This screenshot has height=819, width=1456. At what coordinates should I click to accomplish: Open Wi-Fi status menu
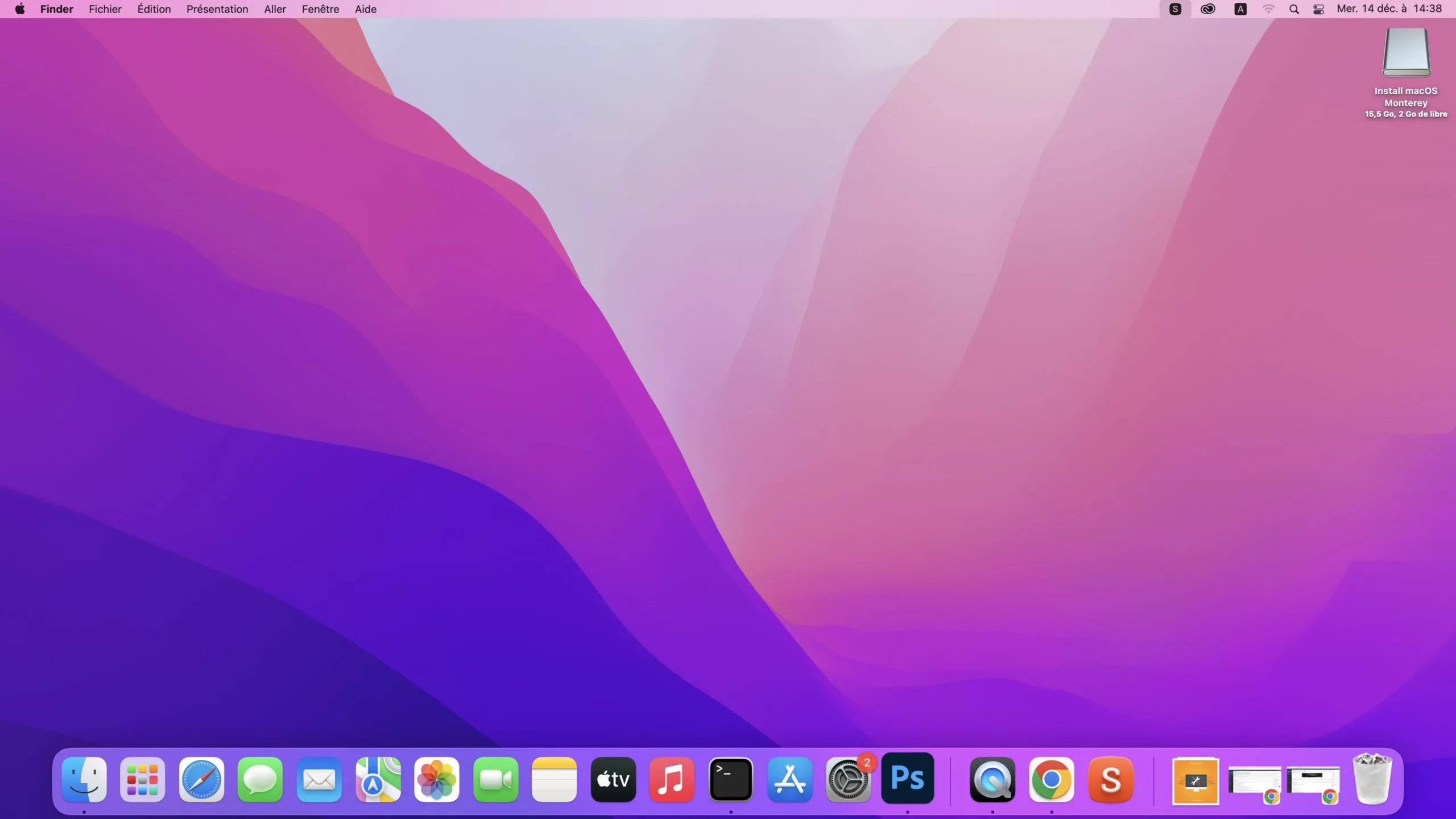point(1268,9)
